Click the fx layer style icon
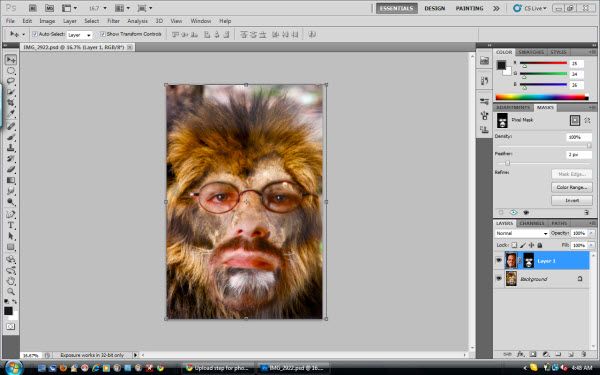The image size is (600, 375). [520, 354]
